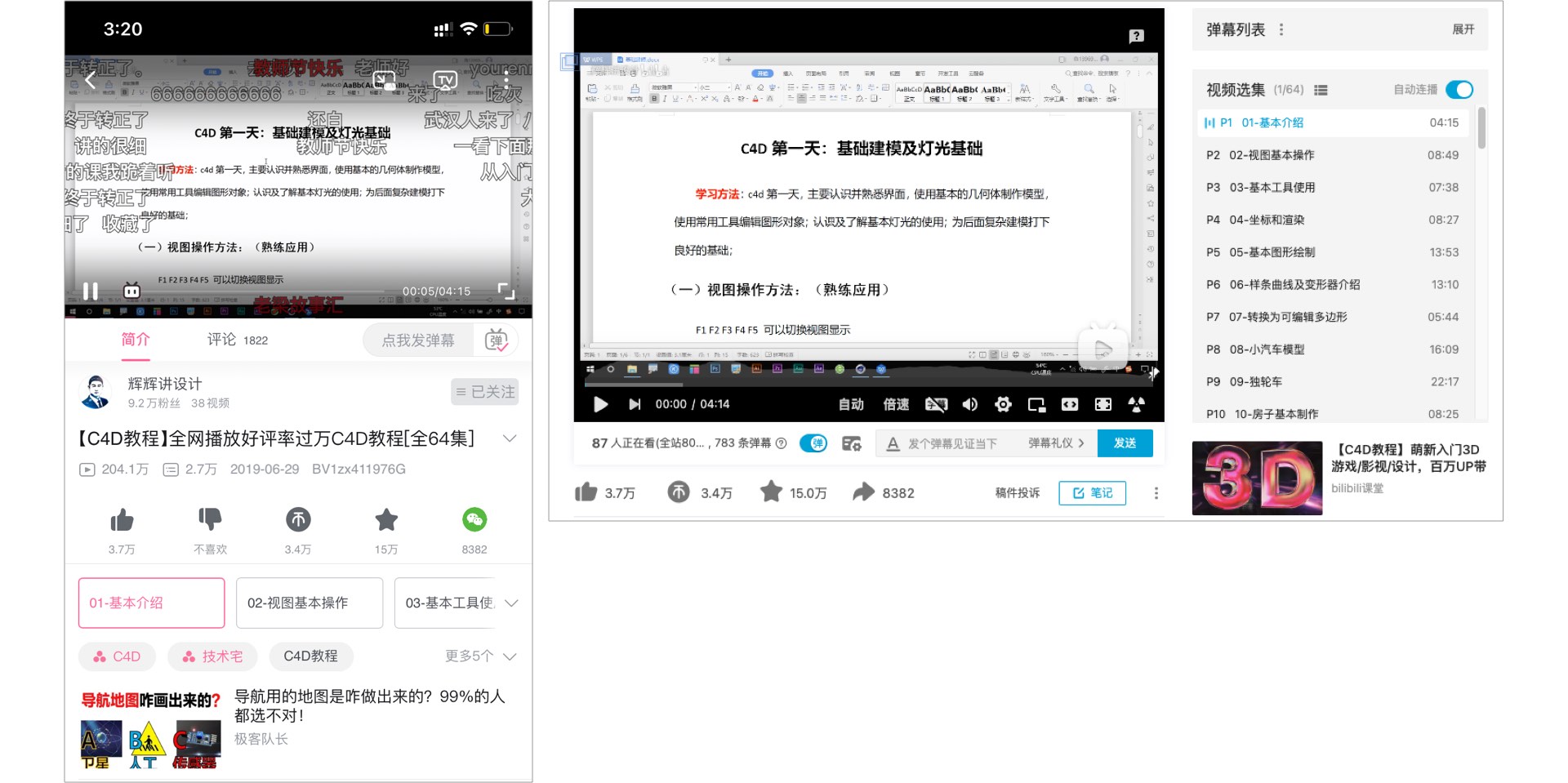Toggle the mobile 弹 danmaku switch icon
This screenshot has height=783, width=1568.
click(x=497, y=340)
